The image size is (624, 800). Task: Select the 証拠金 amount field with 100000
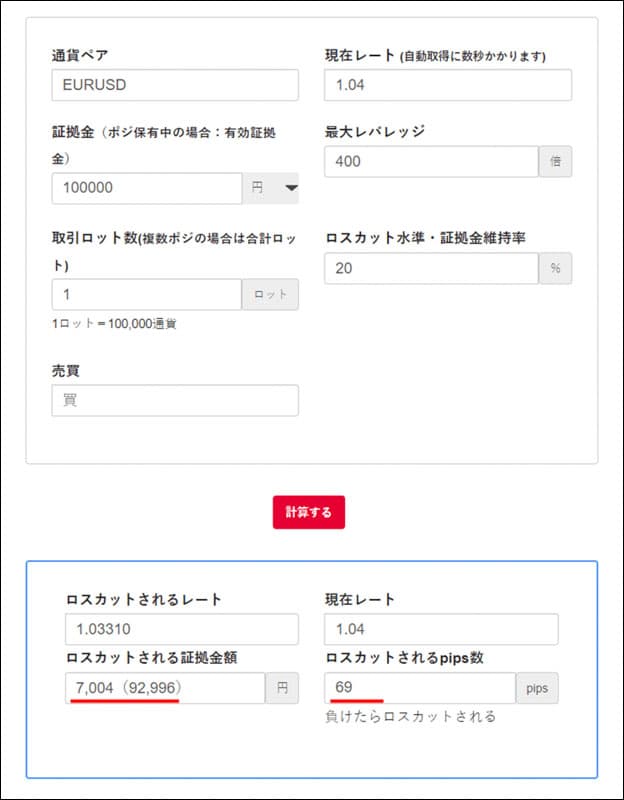(x=146, y=188)
